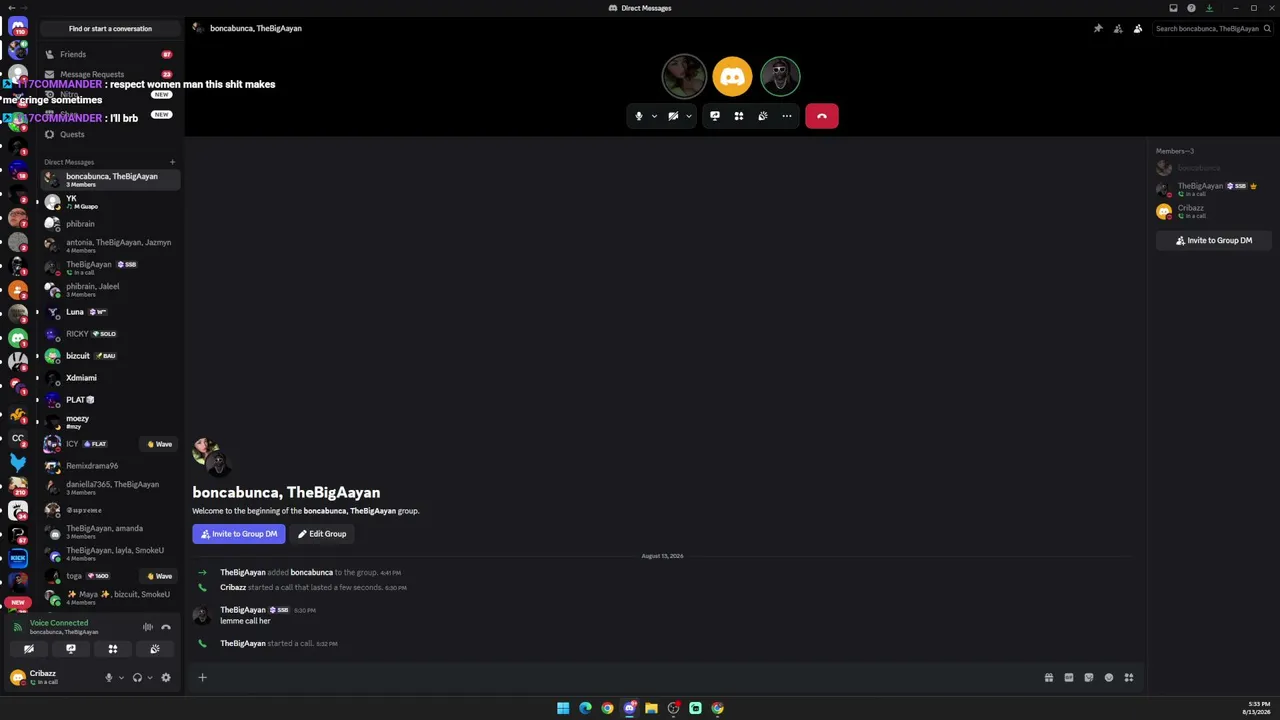
Task: Deafen with the headphones icon
Action: [x=137, y=678]
